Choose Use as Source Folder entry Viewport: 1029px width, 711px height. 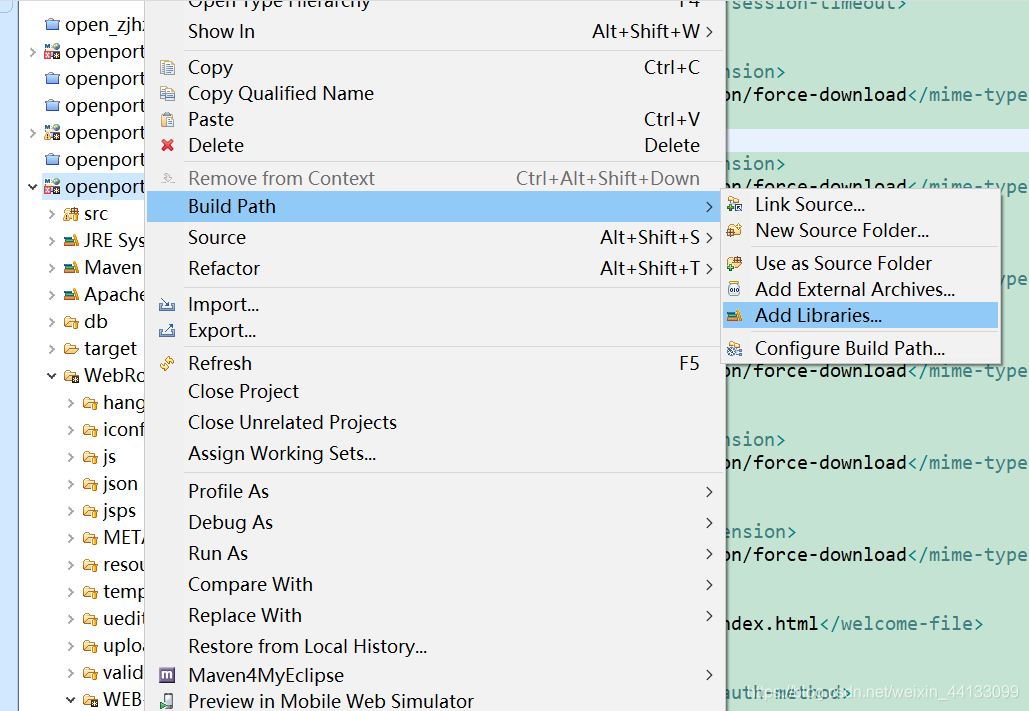click(x=860, y=263)
